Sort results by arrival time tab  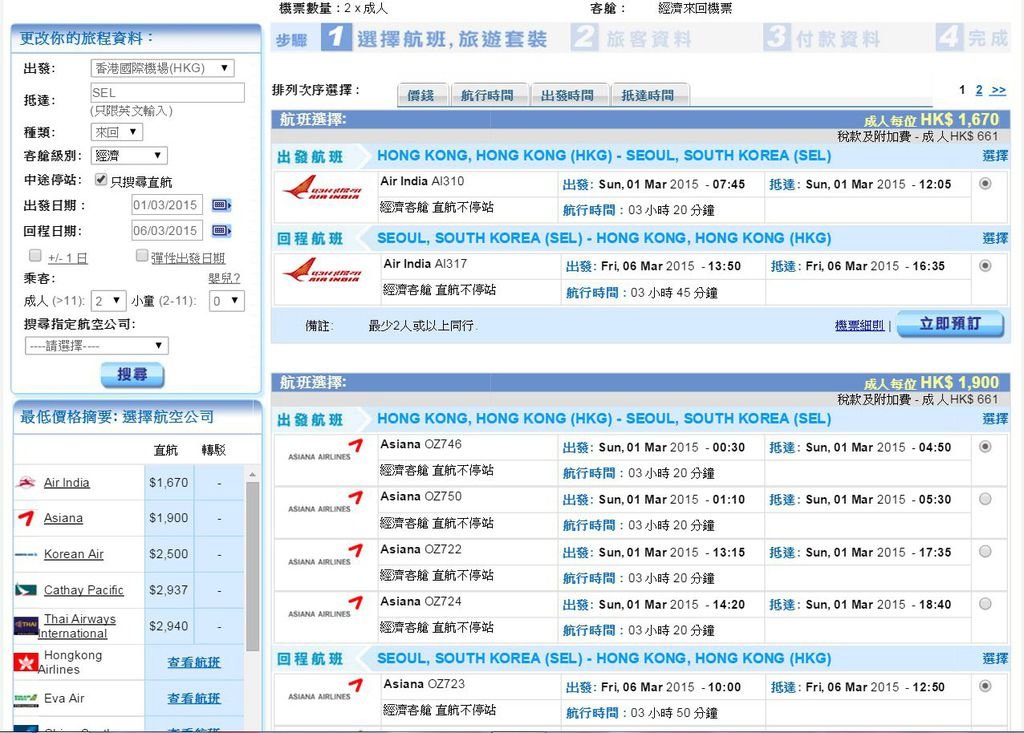tap(648, 95)
